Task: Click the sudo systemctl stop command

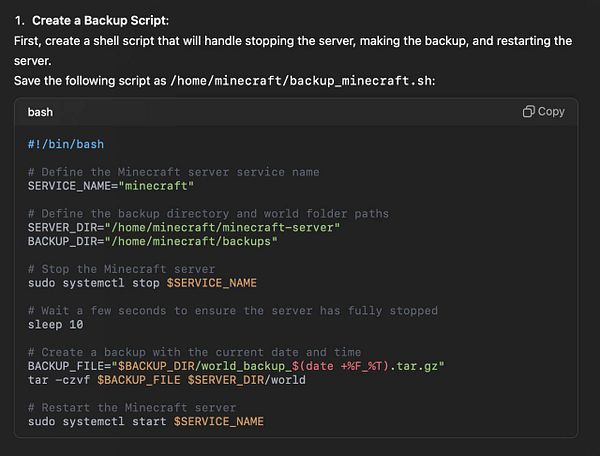Action: [x=142, y=283]
